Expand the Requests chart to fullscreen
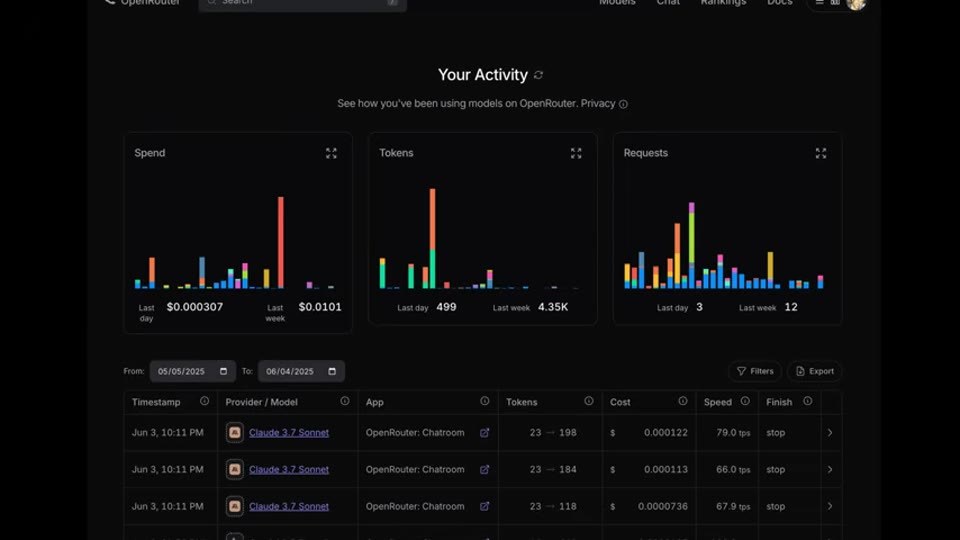 coord(821,153)
